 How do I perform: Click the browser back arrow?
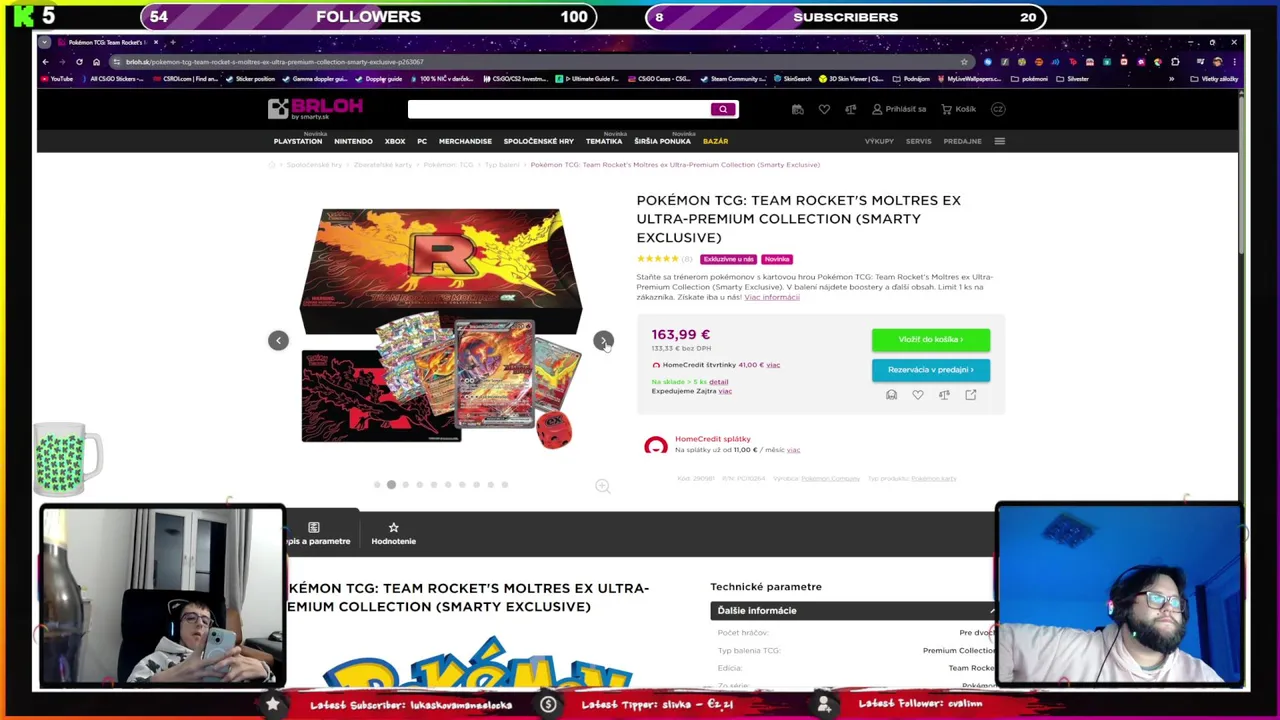[x=45, y=62]
